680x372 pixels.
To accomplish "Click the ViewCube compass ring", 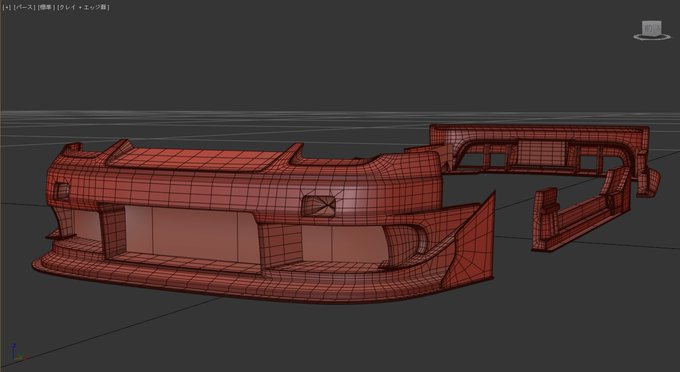I will coord(652,38).
